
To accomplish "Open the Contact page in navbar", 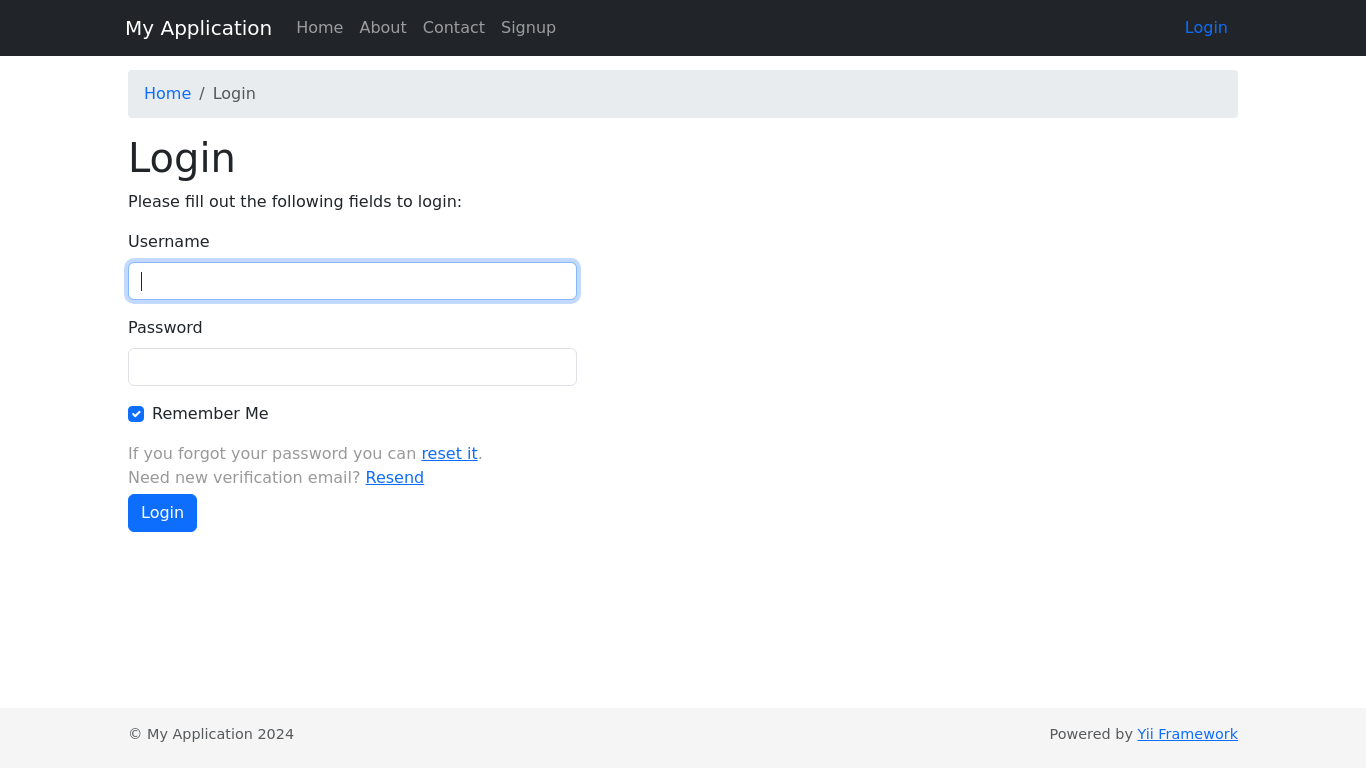I will tap(453, 28).
